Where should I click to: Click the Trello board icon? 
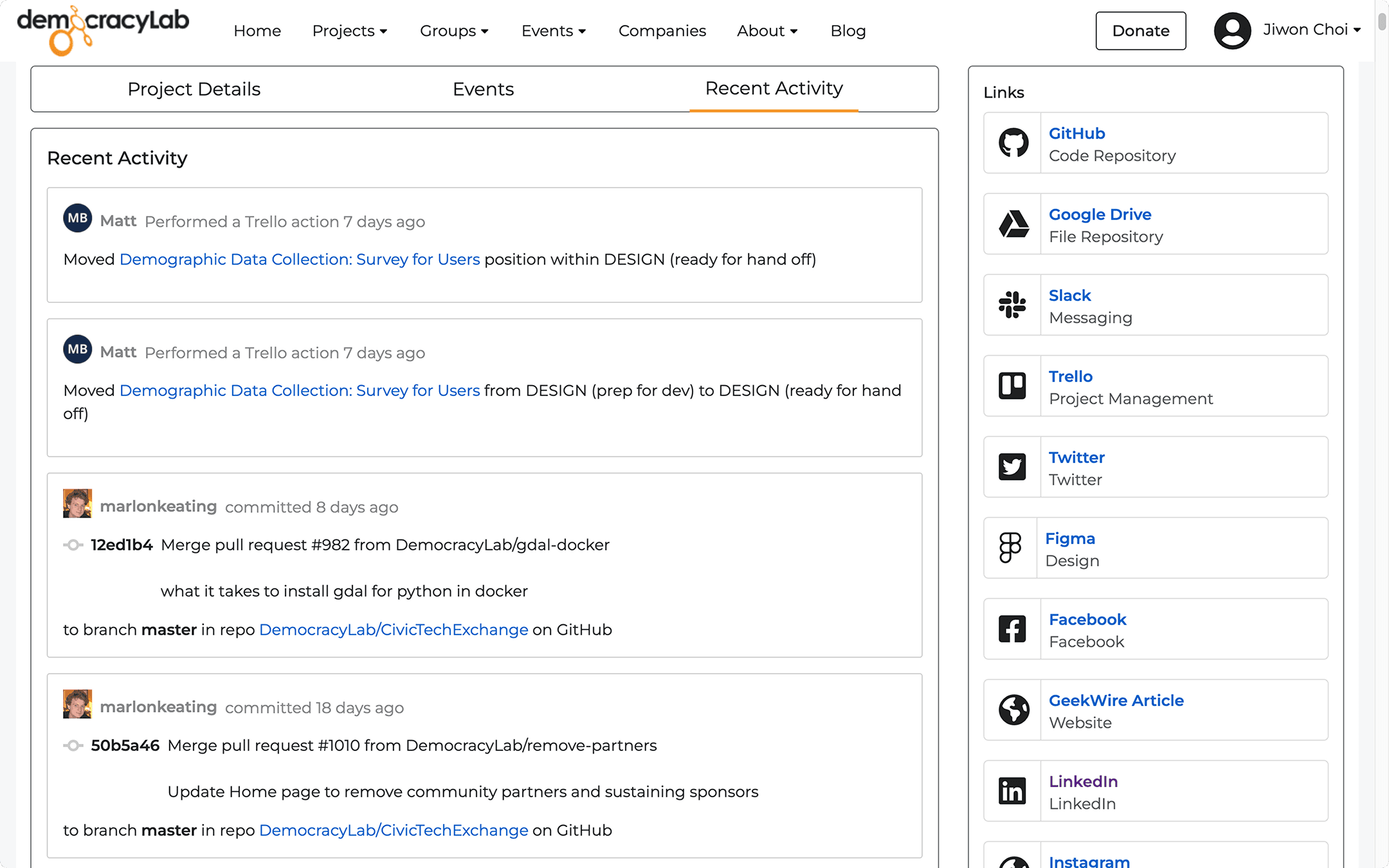click(x=1013, y=386)
